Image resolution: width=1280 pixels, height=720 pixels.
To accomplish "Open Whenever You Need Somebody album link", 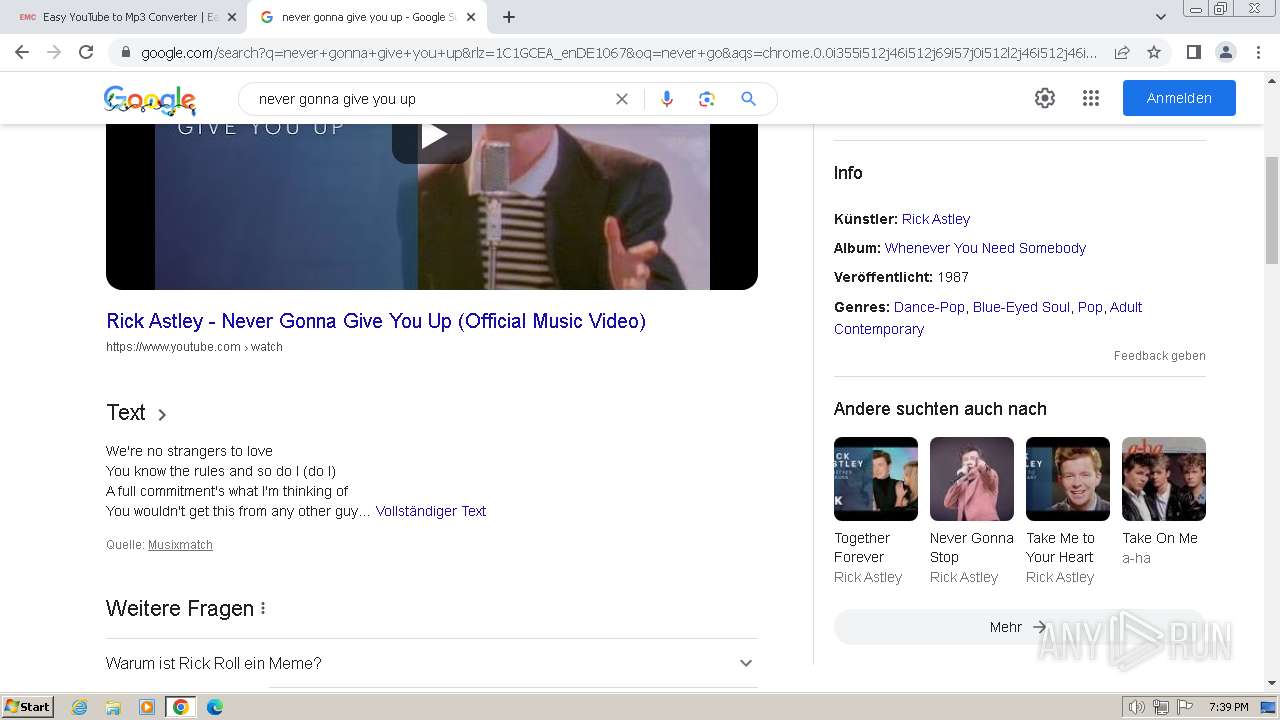I will click(x=985, y=248).
